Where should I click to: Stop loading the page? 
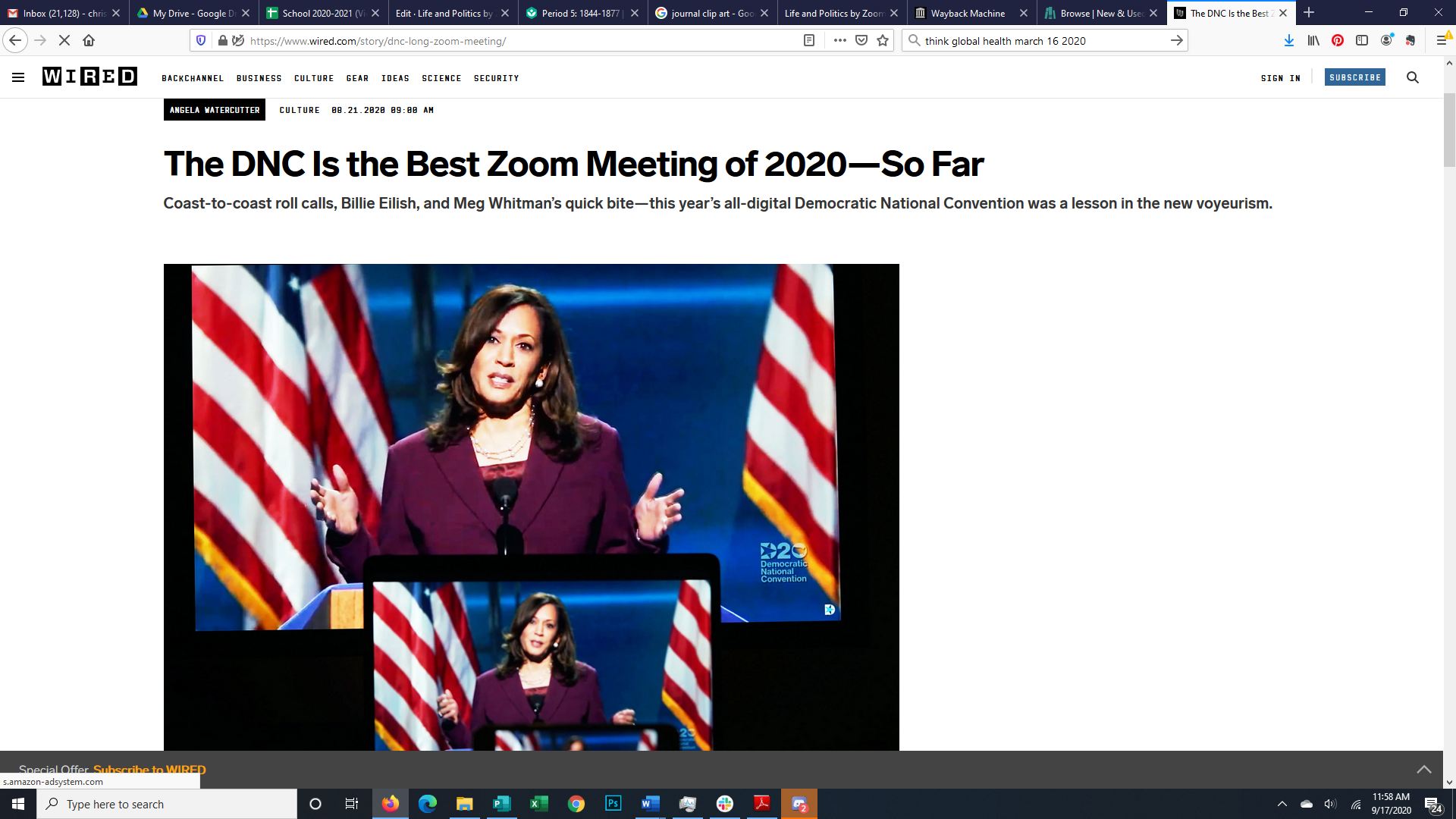64,41
